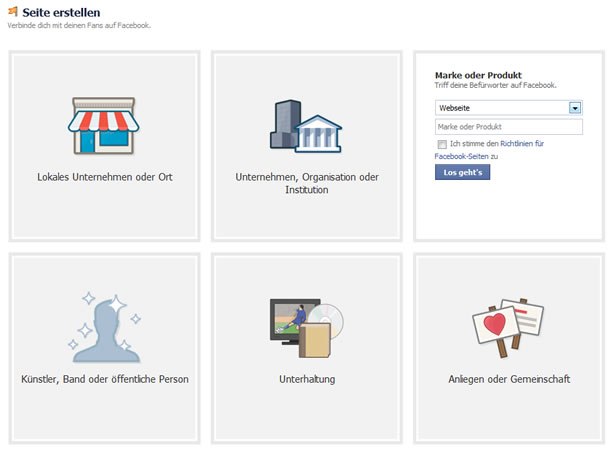Pick 'Anliegen oder Gemeinschaft' category label
Screen dimensions: 615x450
[x=509, y=379]
